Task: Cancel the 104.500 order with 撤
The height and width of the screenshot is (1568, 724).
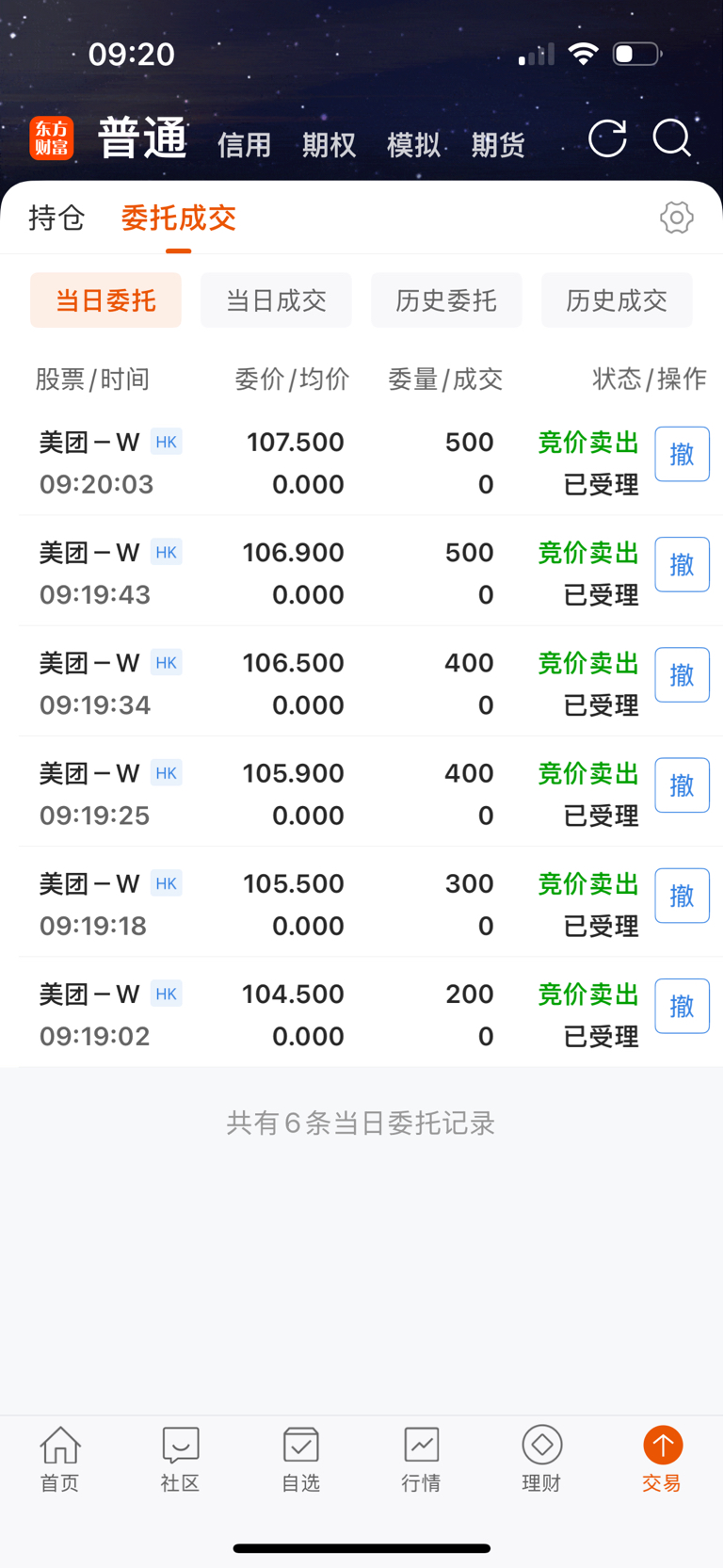Action: click(682, 1006)
